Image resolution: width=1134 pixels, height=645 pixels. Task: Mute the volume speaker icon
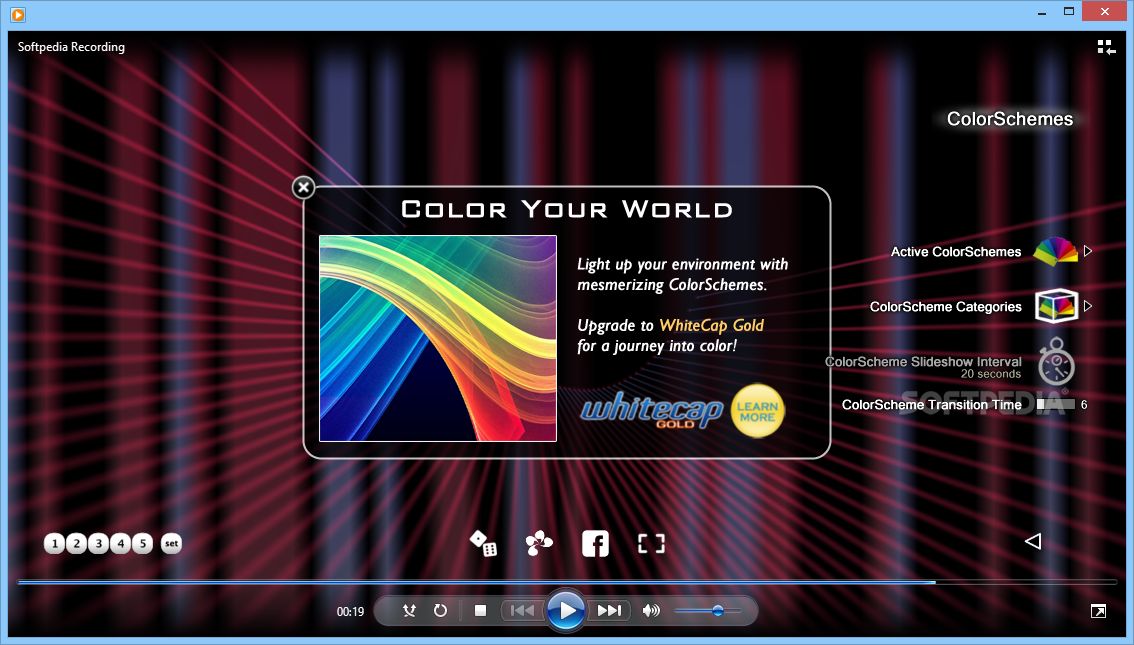tap(651, 610)
